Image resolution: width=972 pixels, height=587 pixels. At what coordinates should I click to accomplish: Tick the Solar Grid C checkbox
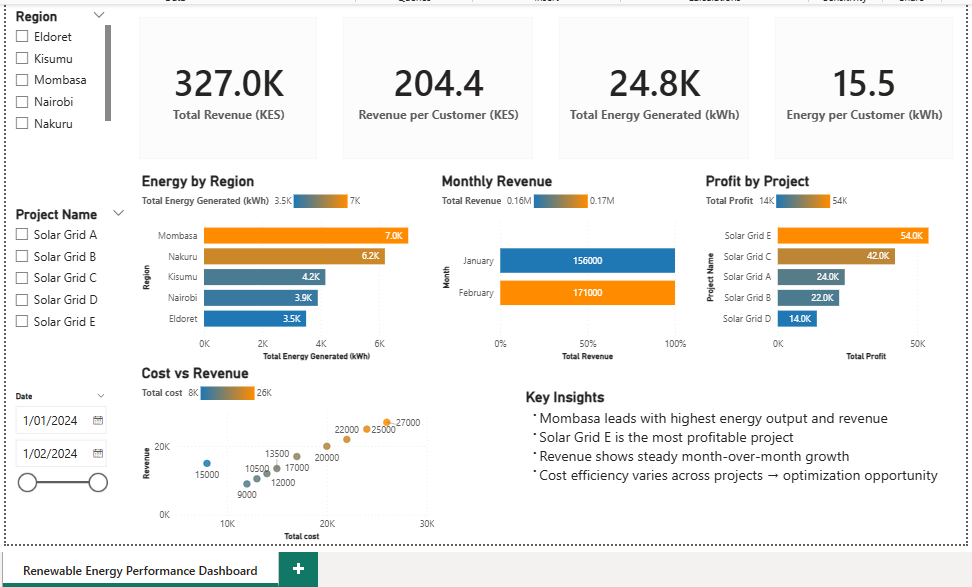pyautogui.click(x=22, y=278)
